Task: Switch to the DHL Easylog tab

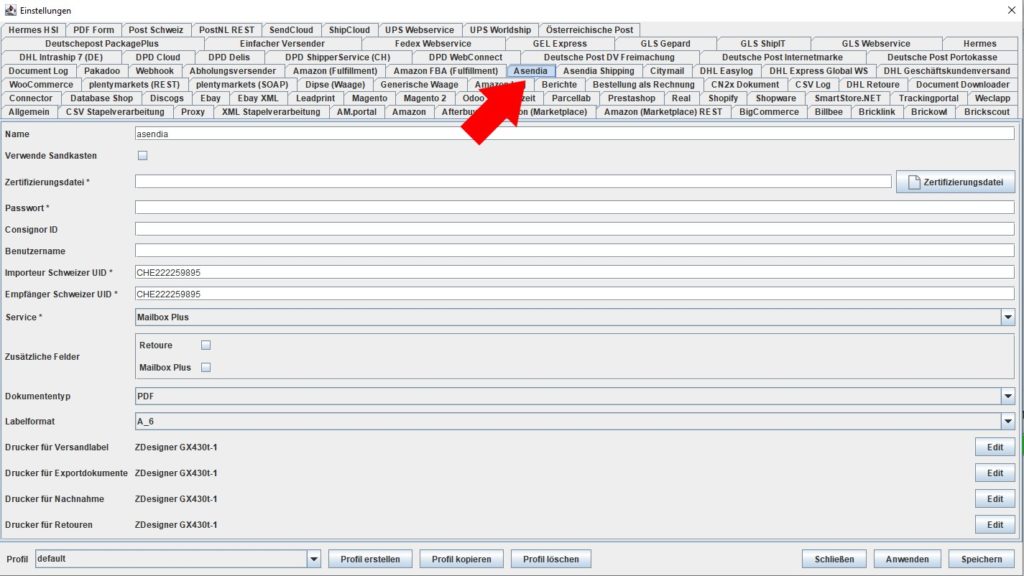Action: click(x=726, y=71)
